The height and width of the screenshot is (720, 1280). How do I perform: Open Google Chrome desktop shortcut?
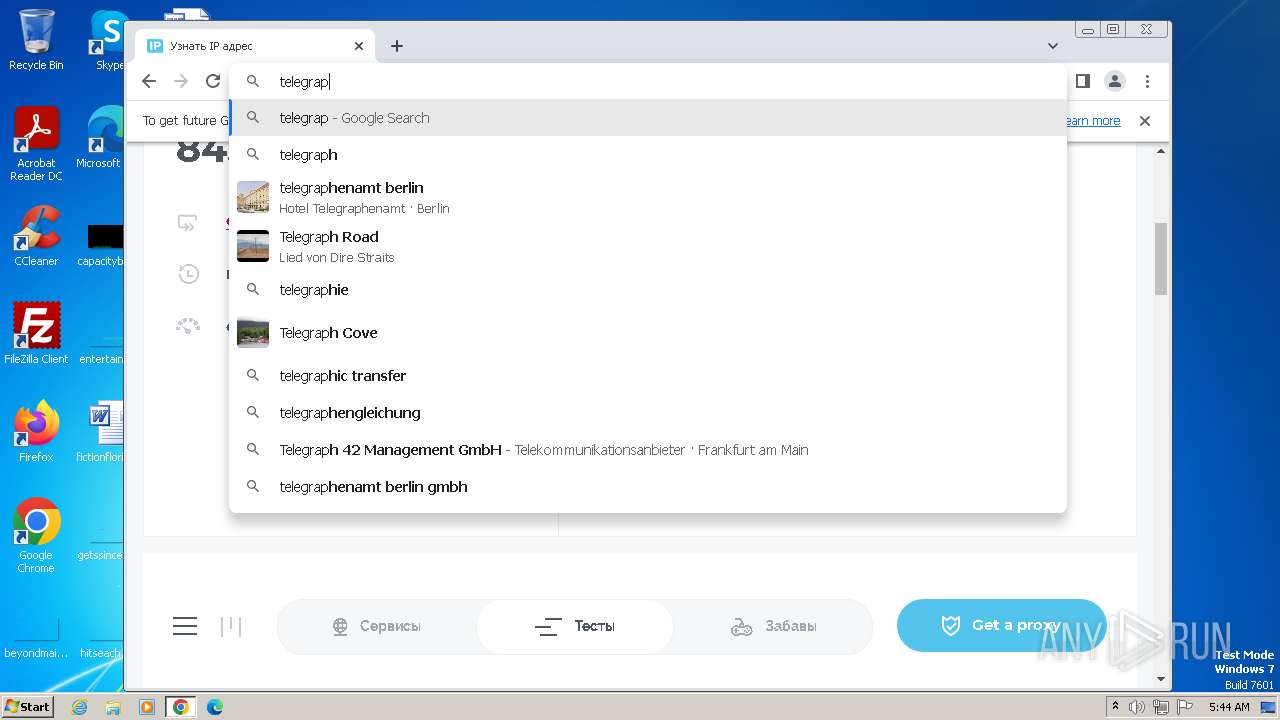point(36,535)
